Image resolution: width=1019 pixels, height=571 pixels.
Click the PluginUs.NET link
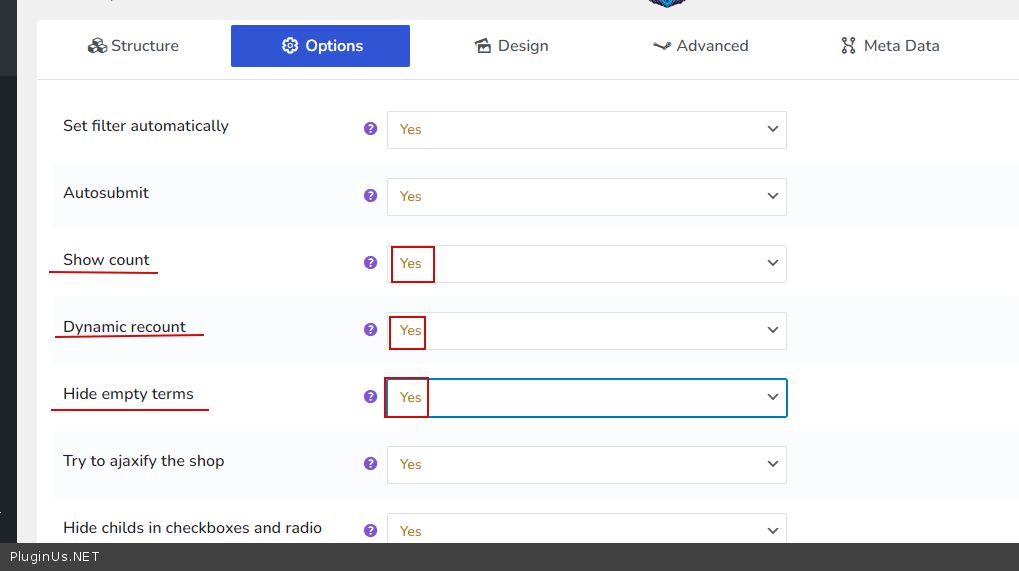click(55, 557)
